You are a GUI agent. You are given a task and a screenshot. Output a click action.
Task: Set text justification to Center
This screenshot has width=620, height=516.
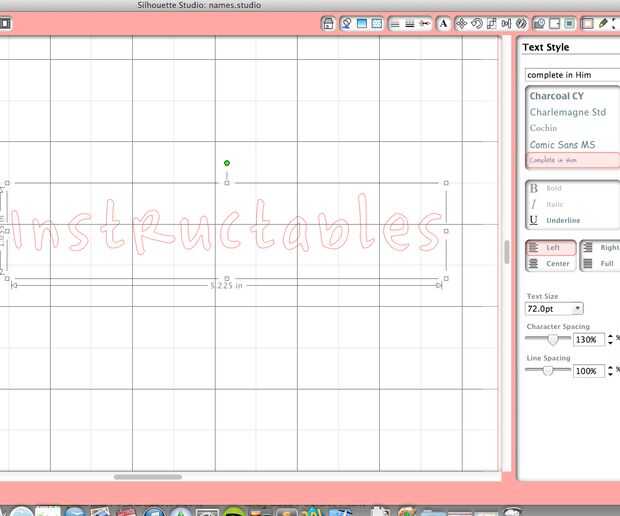click(551, 264)
